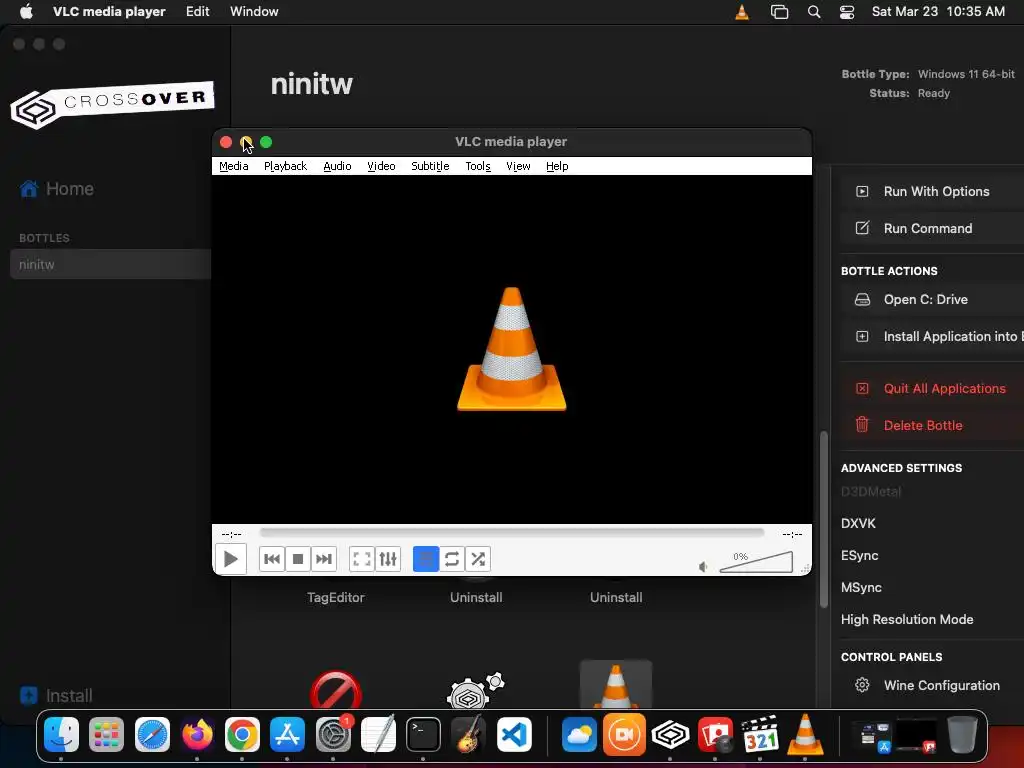This screenshot has width=1024, height=768.
Task: Click the VLC icon in CrossOver bottle
Action: point(616,684)
